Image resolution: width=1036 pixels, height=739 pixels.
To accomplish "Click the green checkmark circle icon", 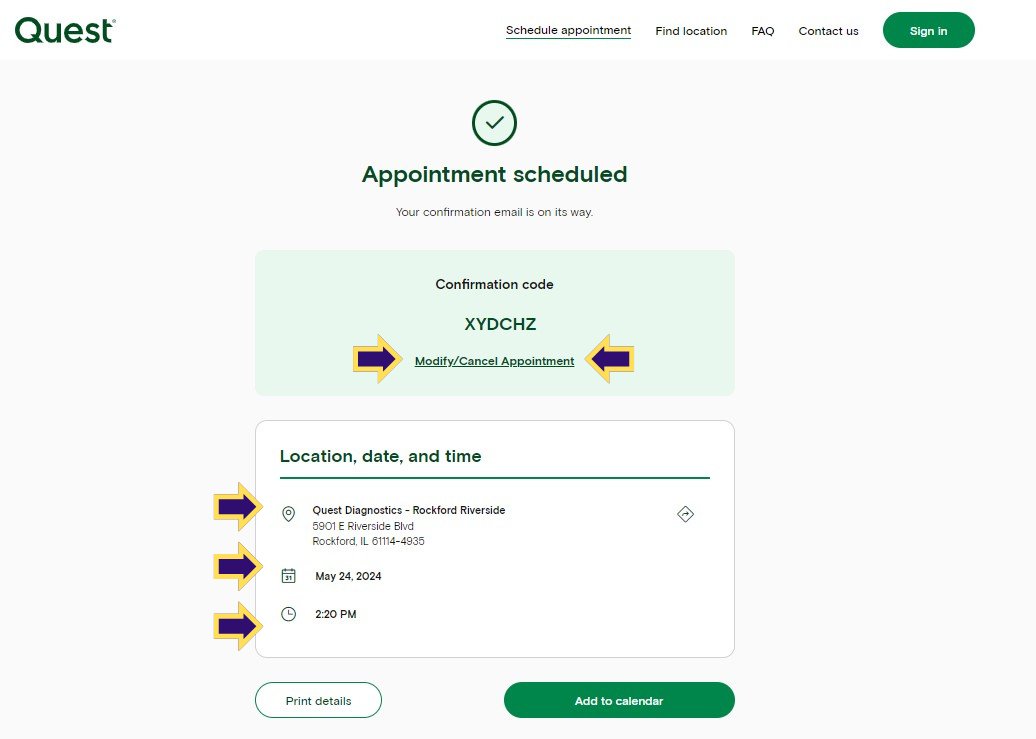I will pyautogui.click(x=494, y=123).
